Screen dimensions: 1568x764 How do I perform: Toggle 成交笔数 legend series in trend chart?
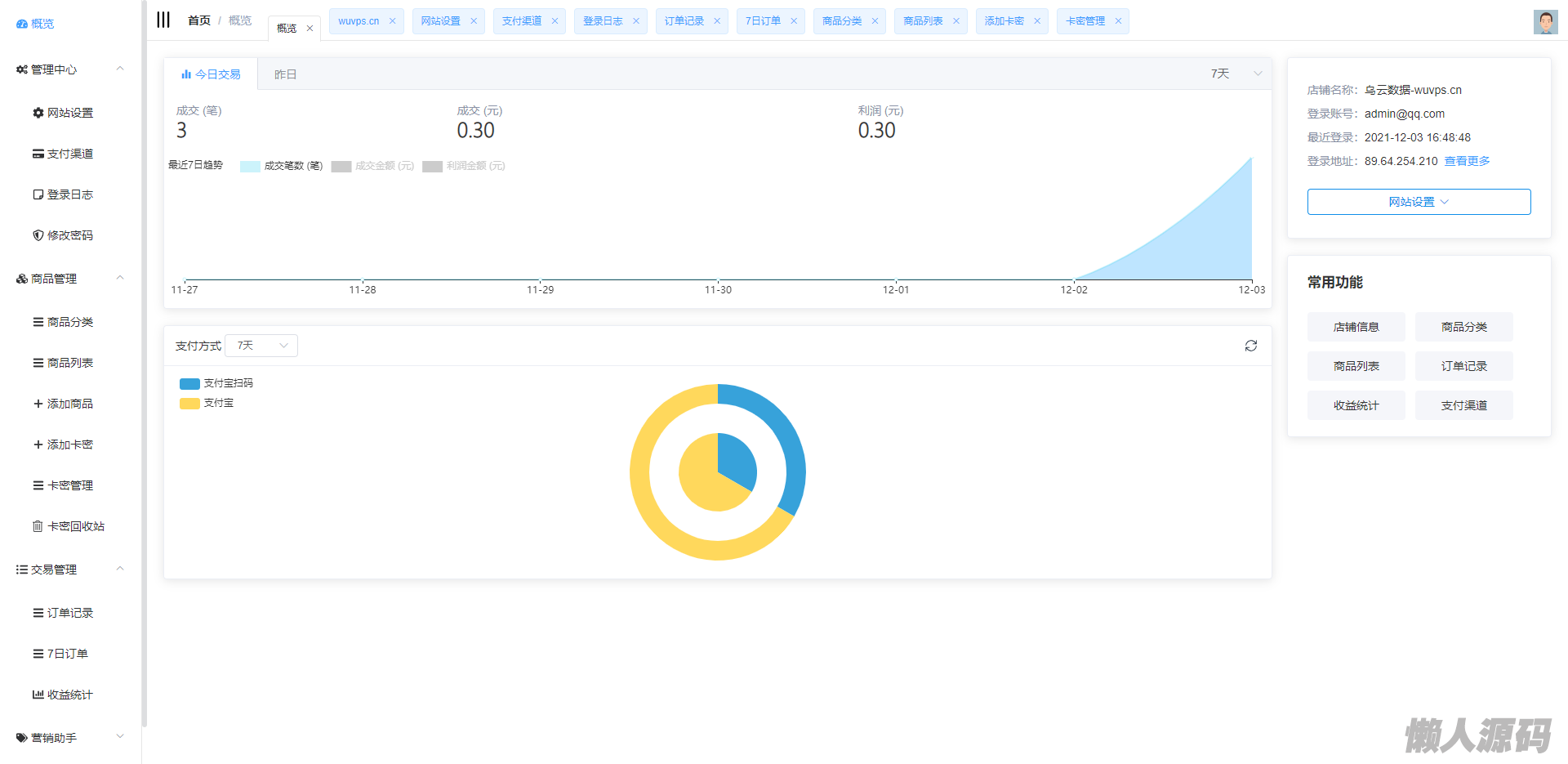[x=282, y=166]
